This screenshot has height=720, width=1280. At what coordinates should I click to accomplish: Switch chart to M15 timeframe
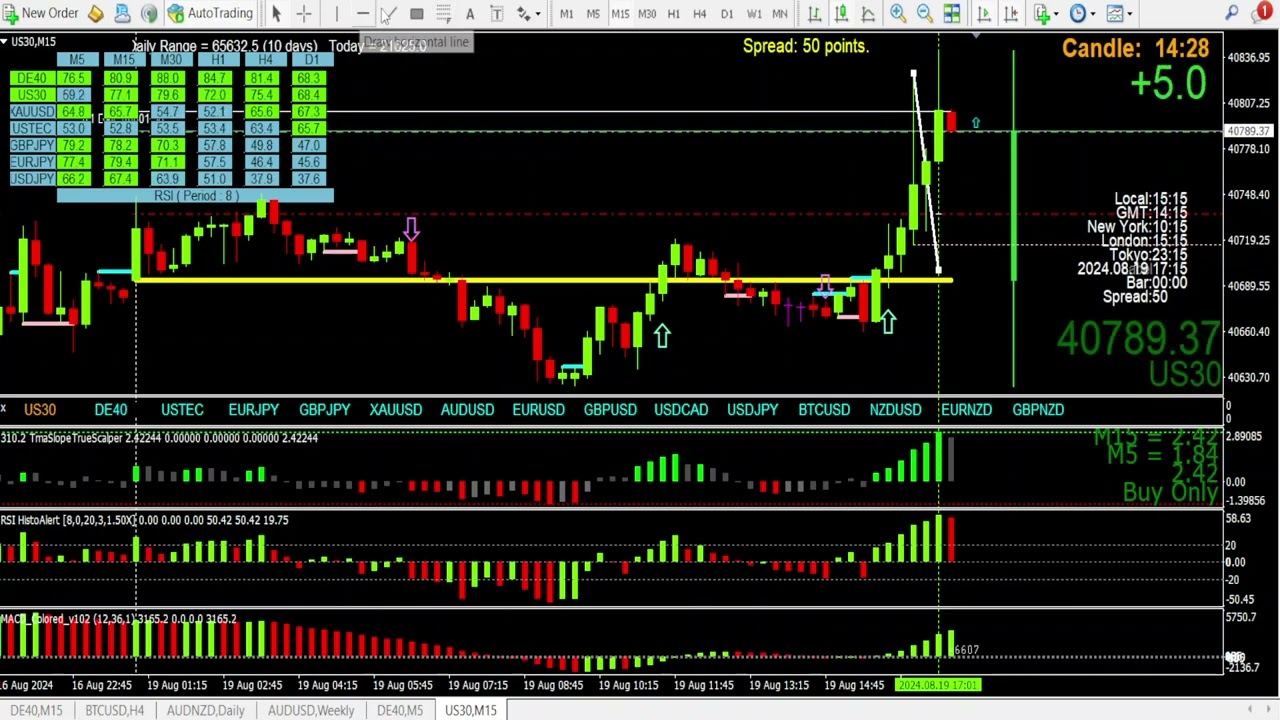coord(620,13)
